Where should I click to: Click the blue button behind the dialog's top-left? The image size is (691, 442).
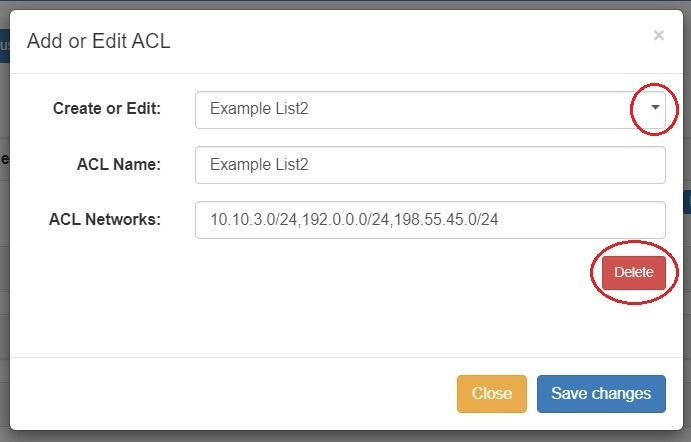pyautogui.click(x=4, y=45)
